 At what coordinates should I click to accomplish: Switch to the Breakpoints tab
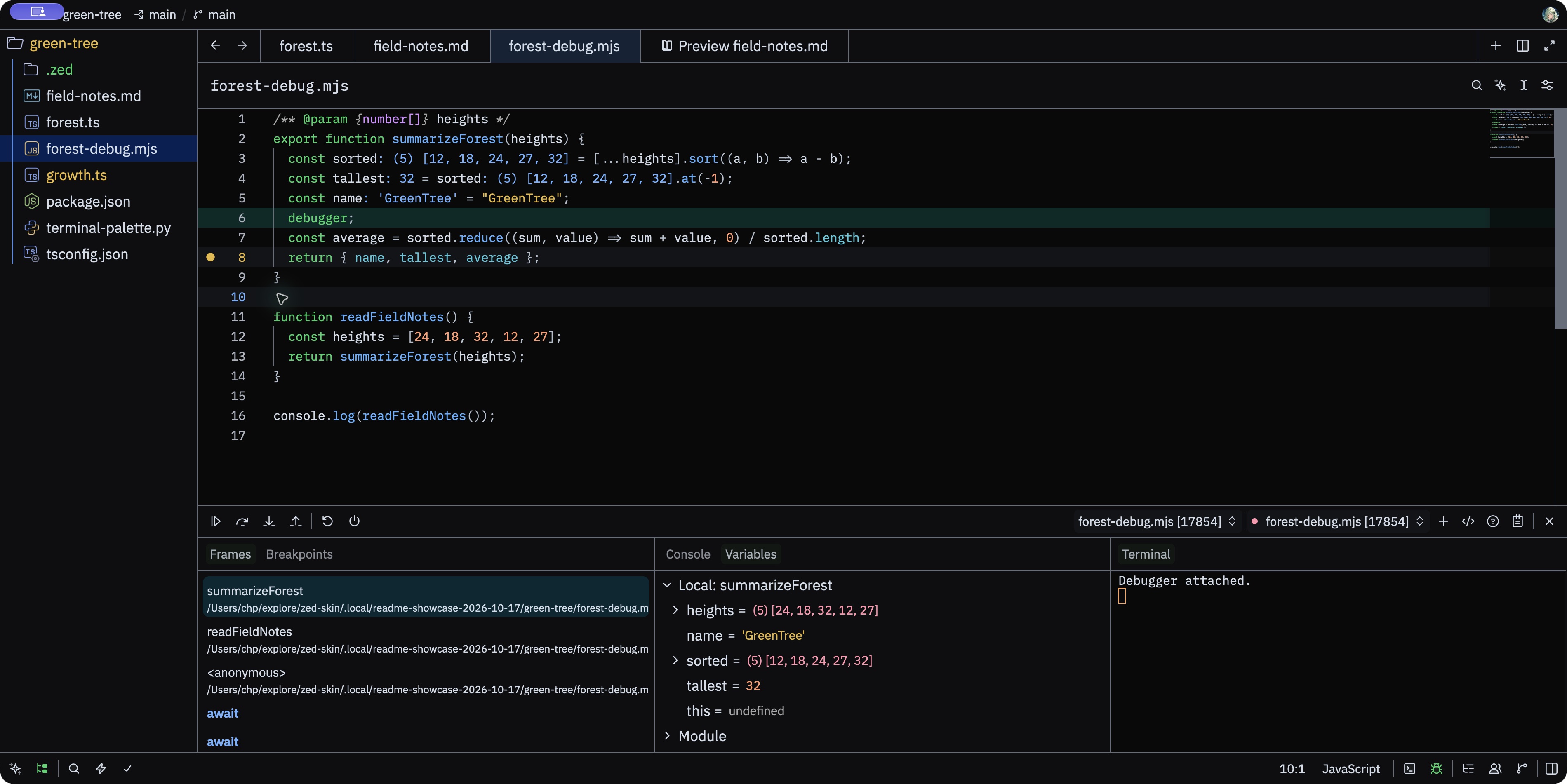(x=299, y=554)
